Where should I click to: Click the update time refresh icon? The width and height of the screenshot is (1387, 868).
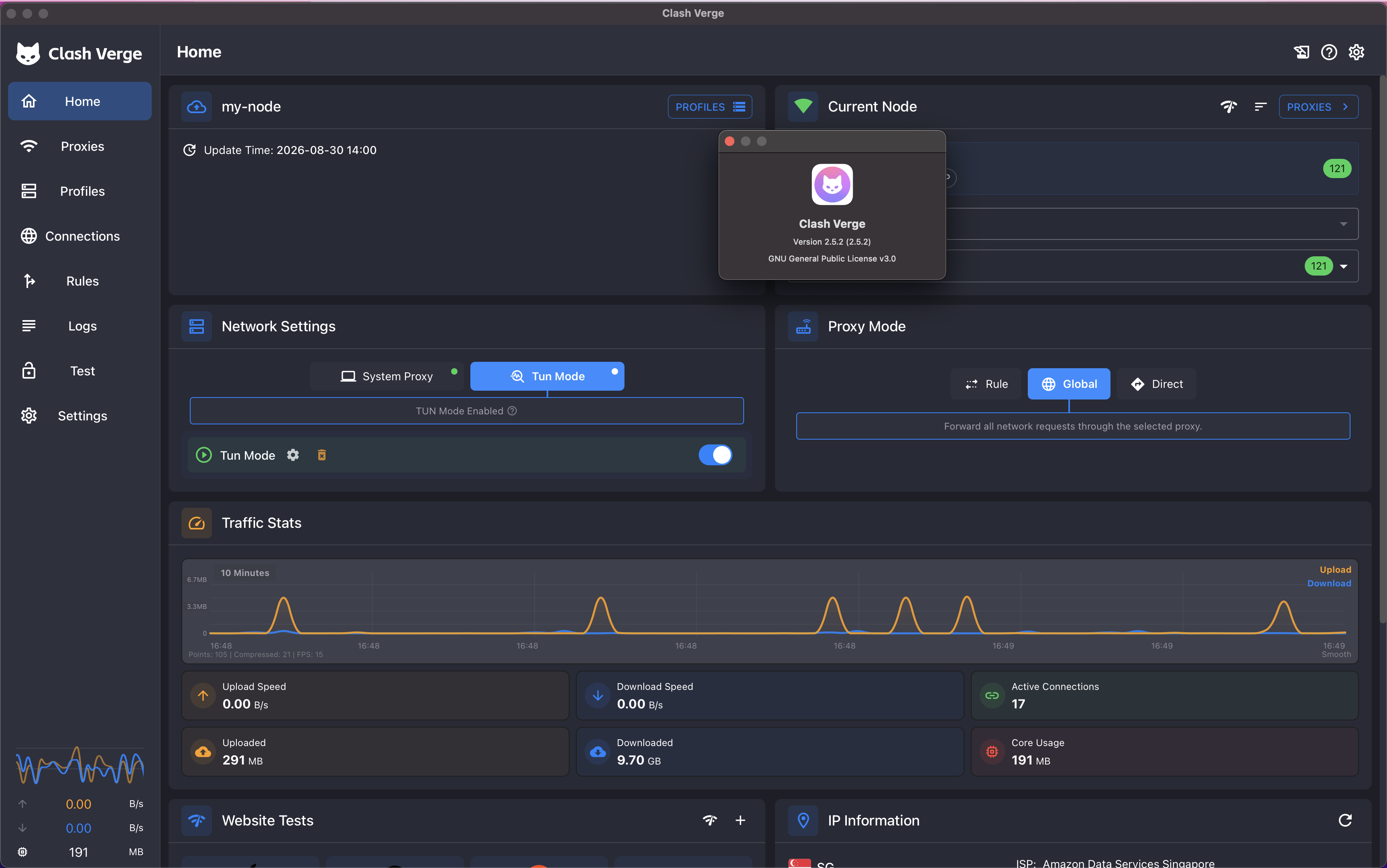click(189, 150)
